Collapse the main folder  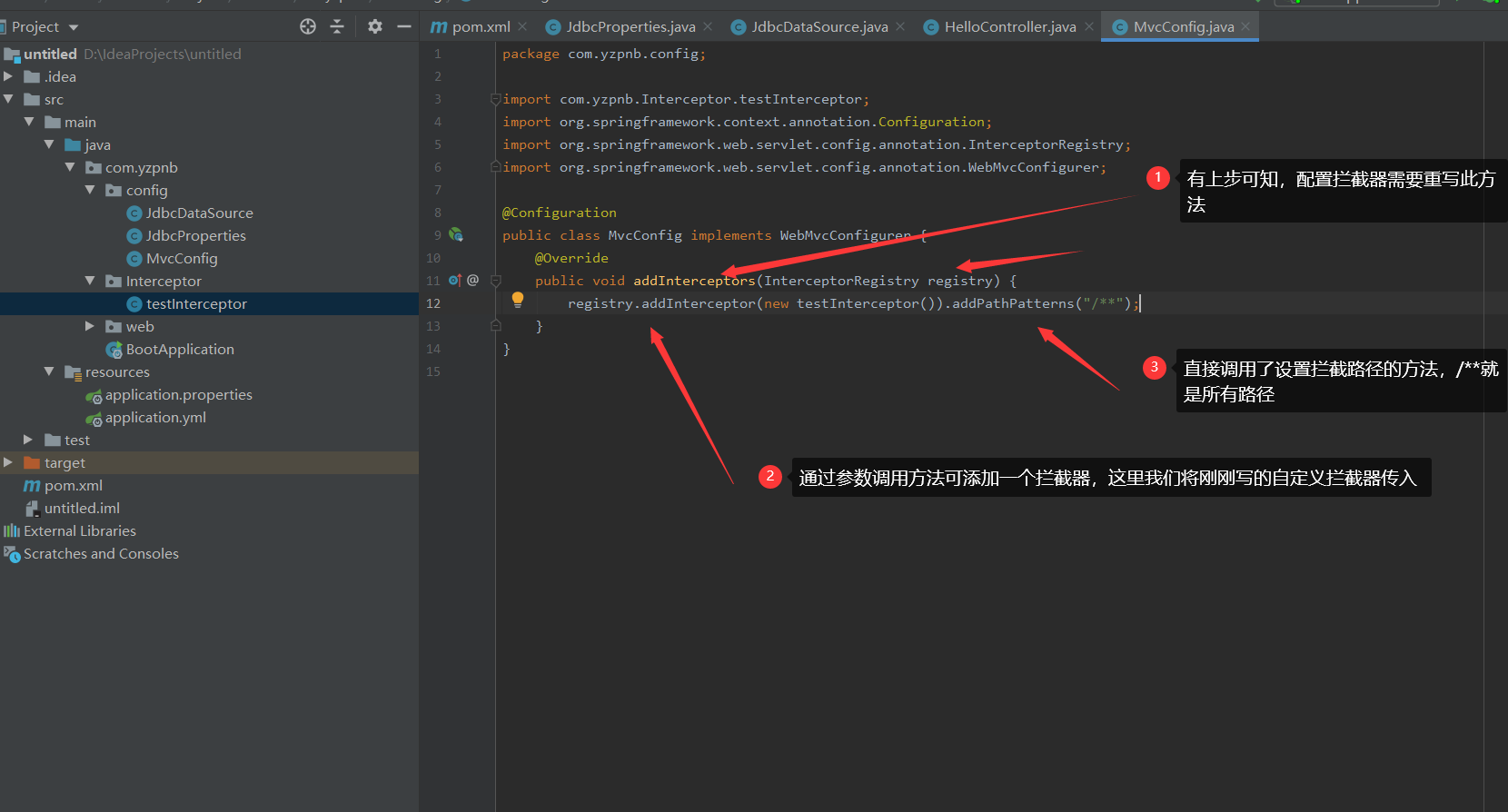29,122
